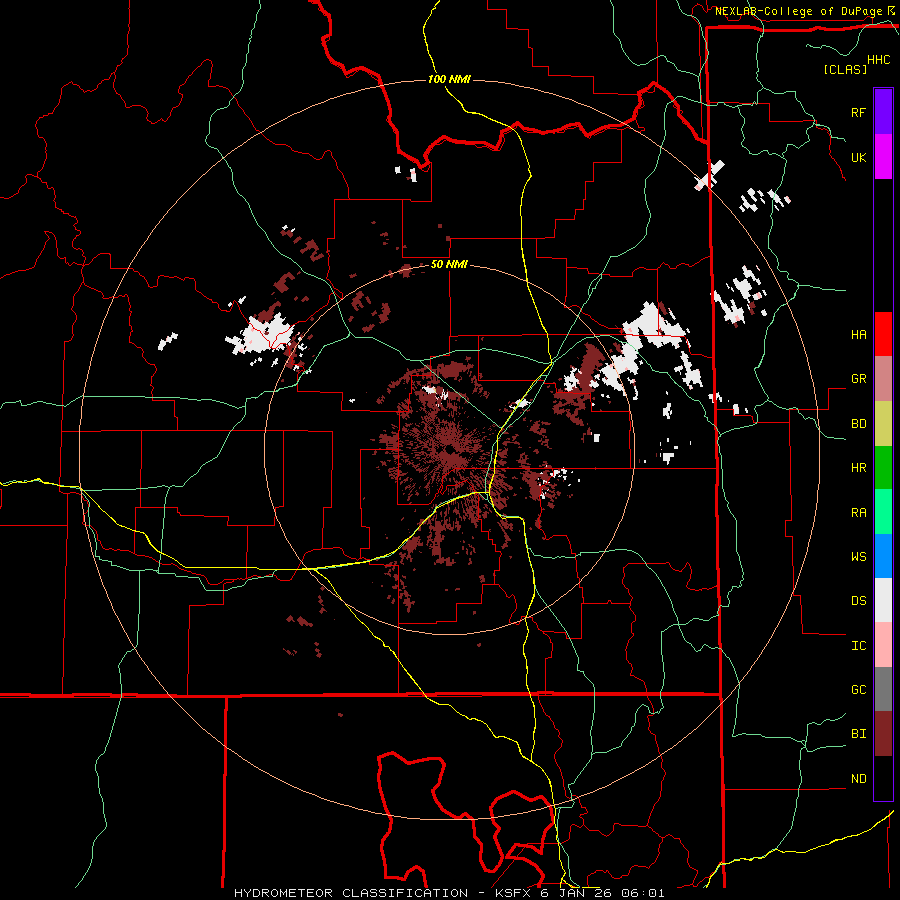
Task: Click the ND legend label
Action: click(858, 779)
